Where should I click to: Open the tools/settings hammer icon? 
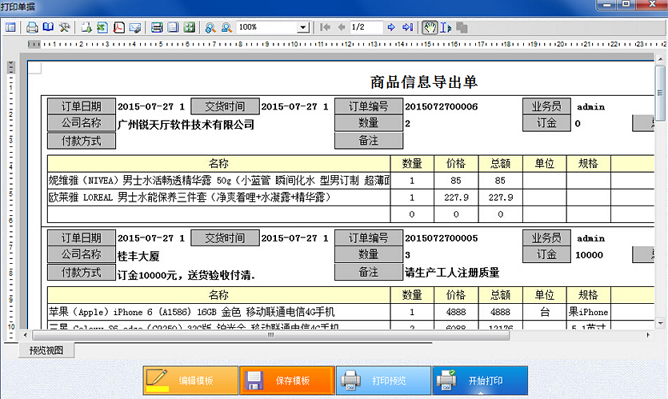(64, 28)
